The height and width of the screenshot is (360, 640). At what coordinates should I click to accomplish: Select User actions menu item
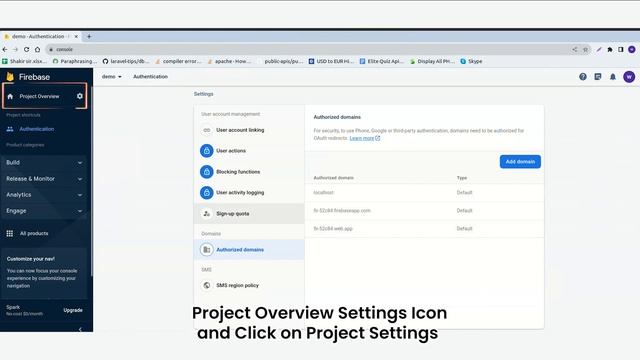[249, 151]
